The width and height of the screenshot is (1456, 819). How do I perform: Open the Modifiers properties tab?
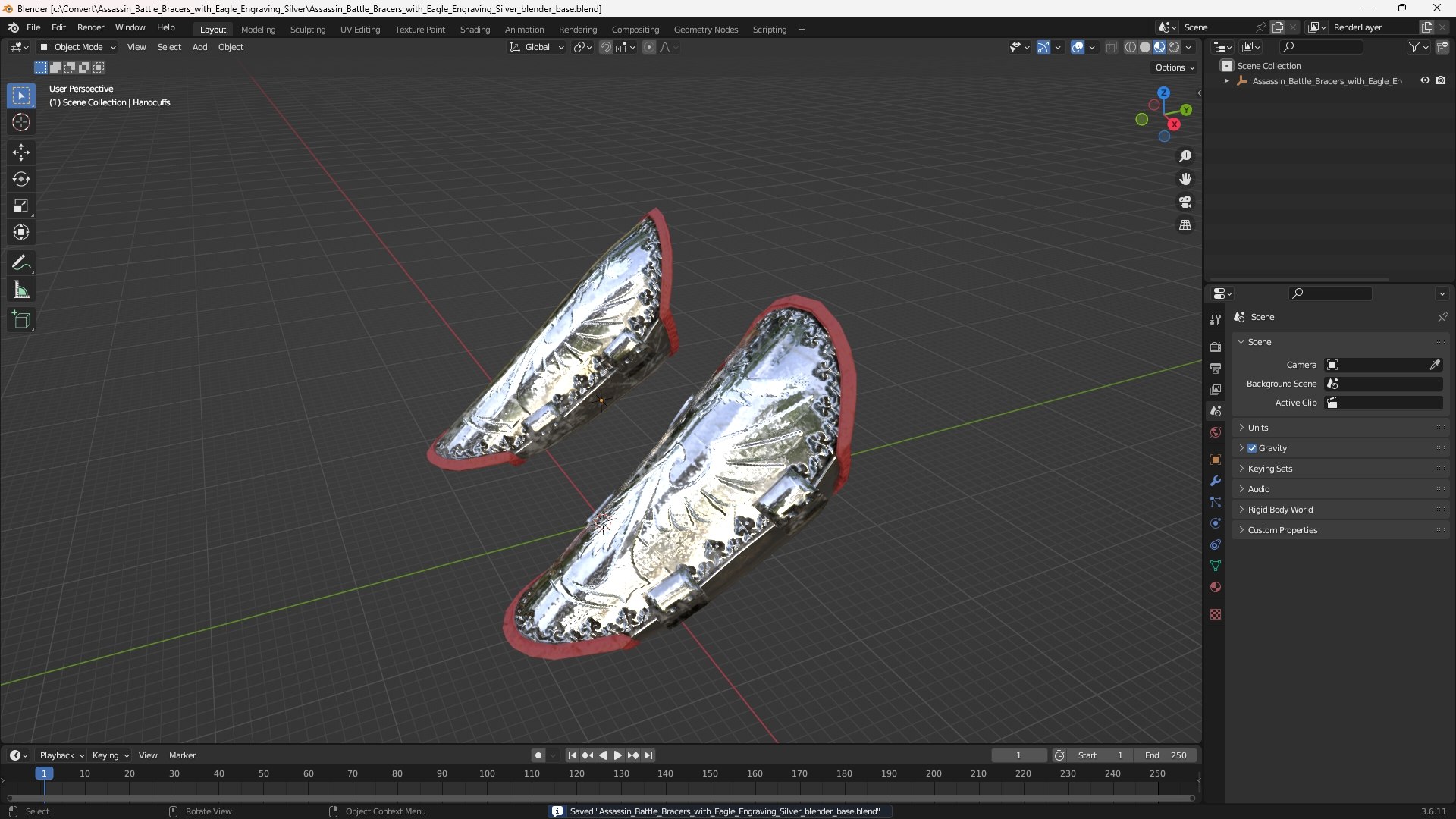(x=1216, y=481)
